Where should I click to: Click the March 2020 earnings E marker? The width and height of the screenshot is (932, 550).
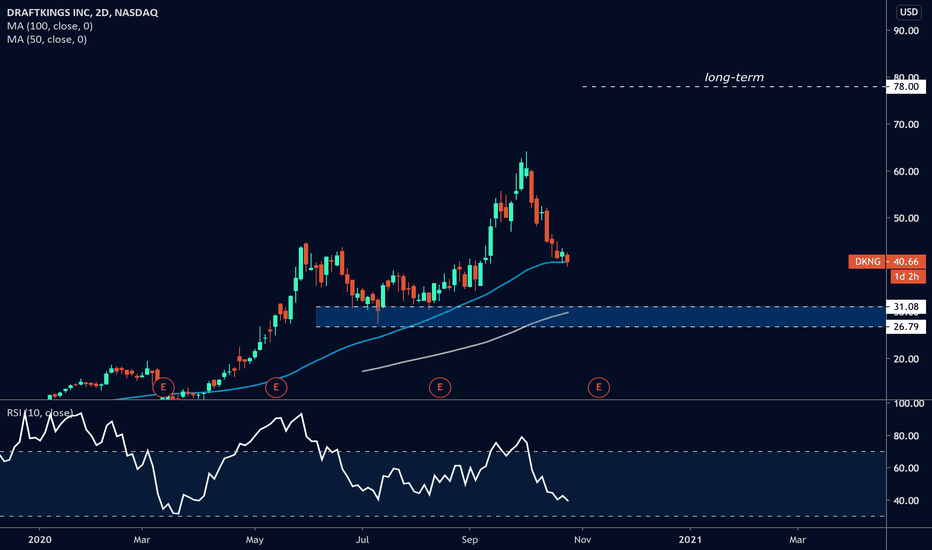pos(163,388)
